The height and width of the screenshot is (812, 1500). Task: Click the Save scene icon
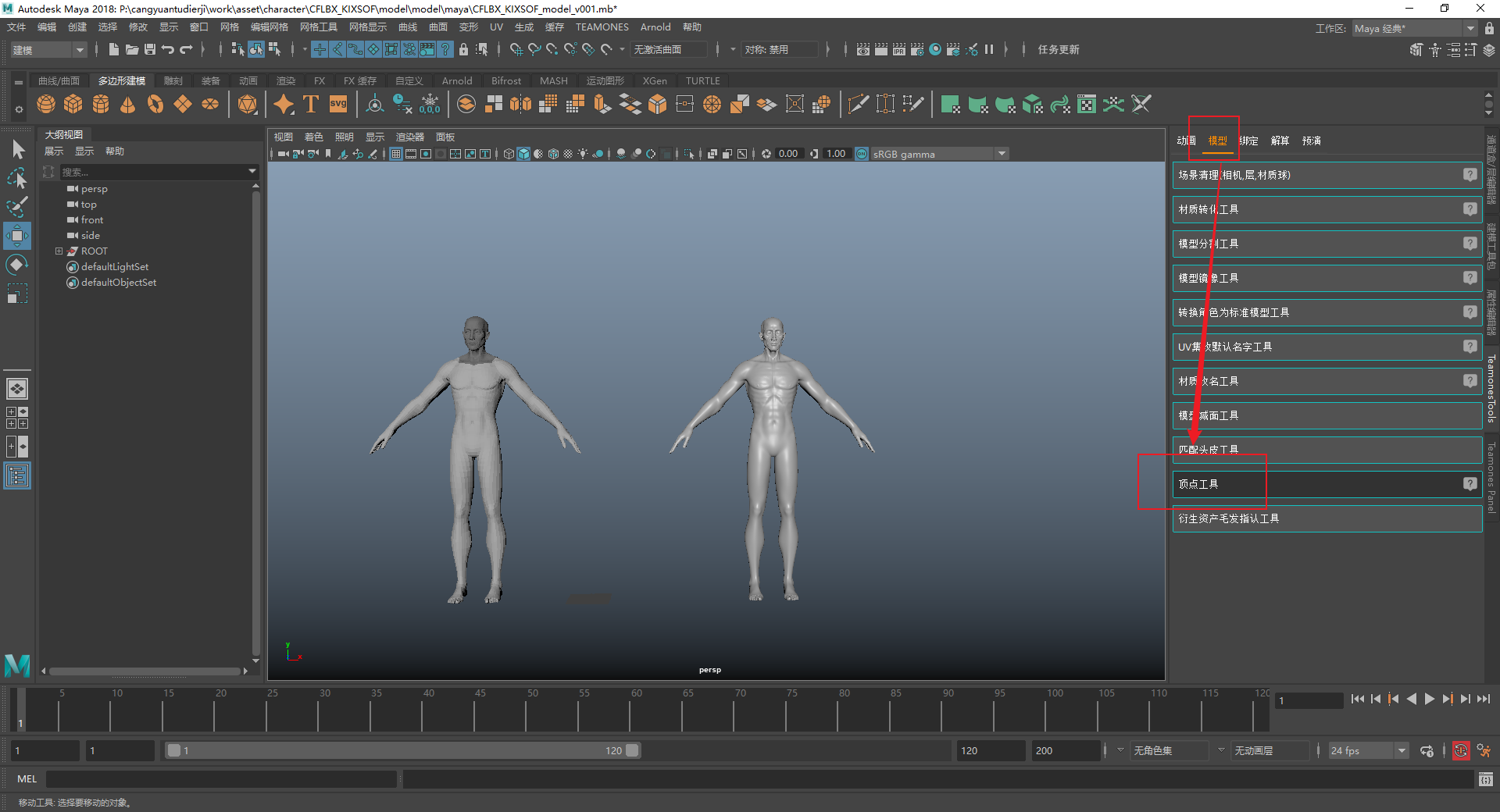(150, 49)
